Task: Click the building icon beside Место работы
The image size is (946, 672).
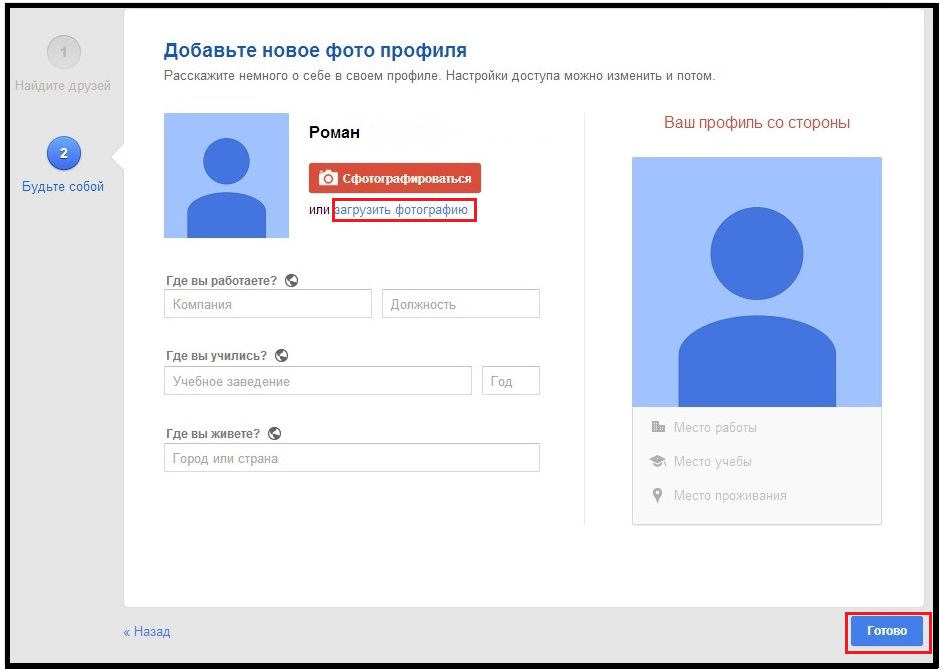Action: click(x=658, y=427)
